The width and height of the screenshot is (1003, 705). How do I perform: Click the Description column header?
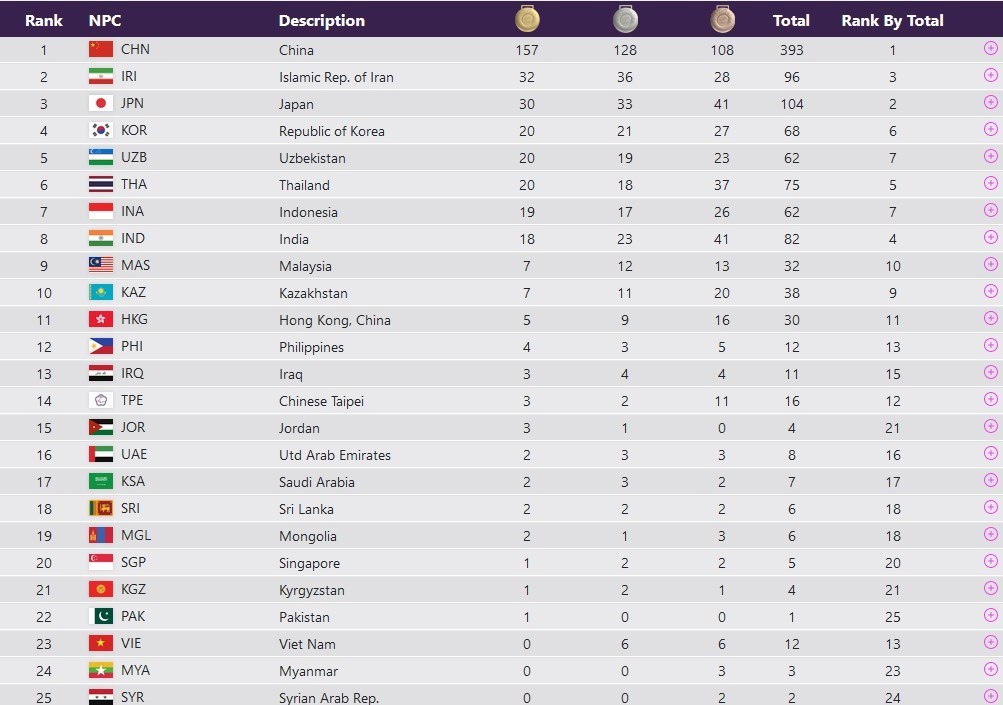coord(321,20)
